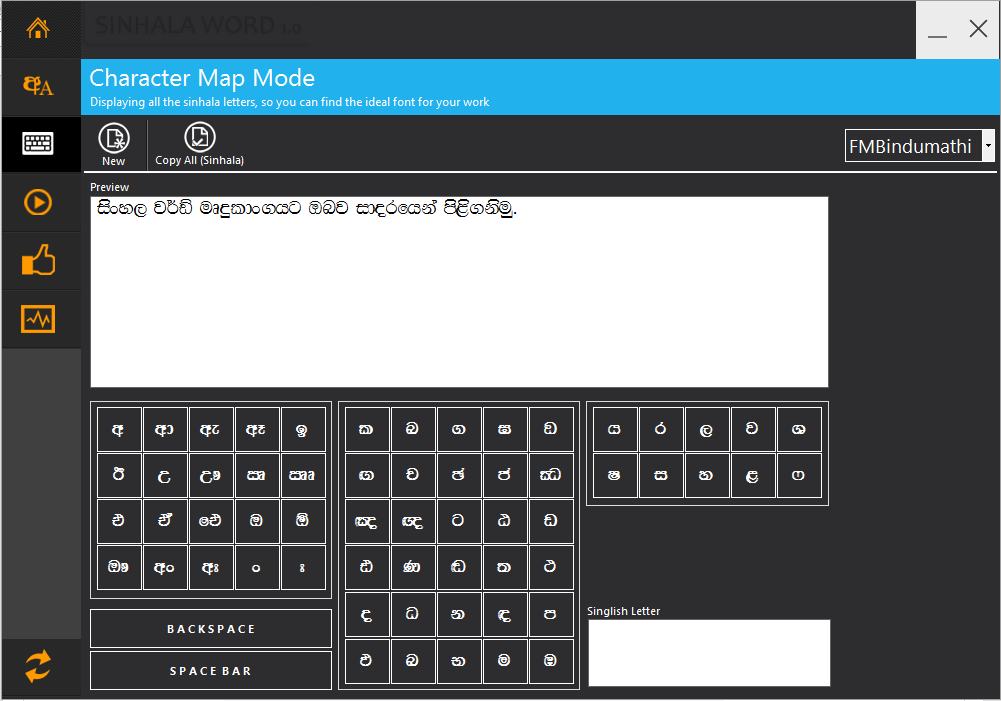Viewport: 1001px width, 701px height.
Task: Insert the letter ය (ya) key
Action: coord(615,429)
